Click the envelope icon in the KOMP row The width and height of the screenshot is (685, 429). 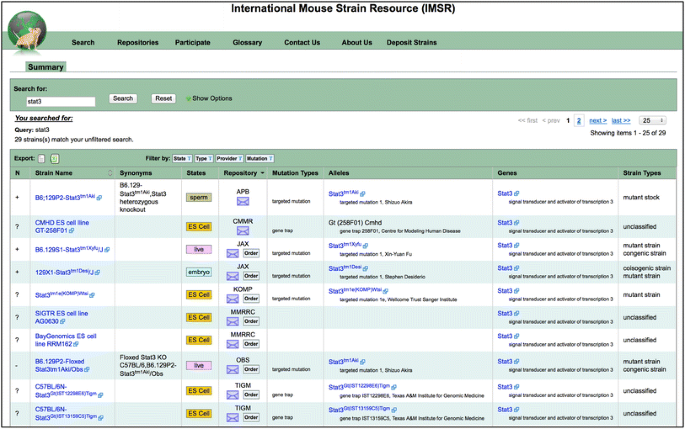pyautogui.click(x=234, y=296)
